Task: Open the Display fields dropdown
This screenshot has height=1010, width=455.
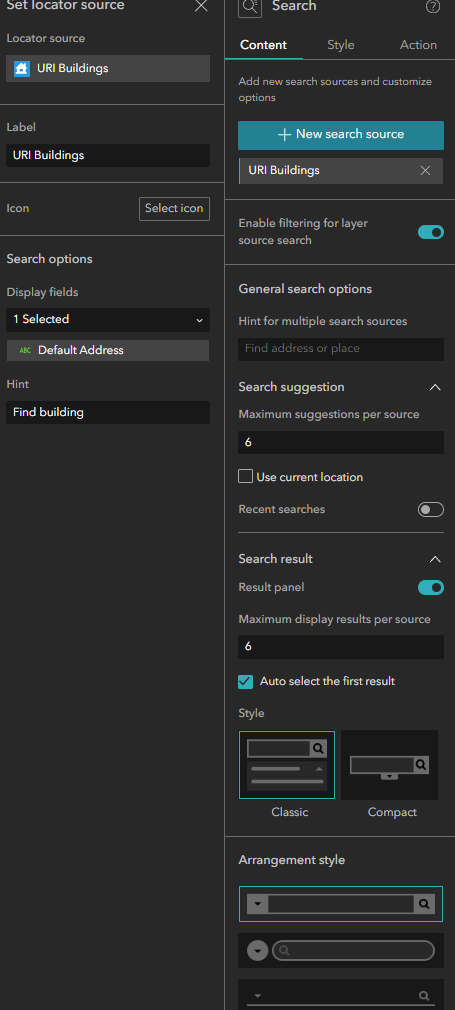Action: click(x=108, y=319)
